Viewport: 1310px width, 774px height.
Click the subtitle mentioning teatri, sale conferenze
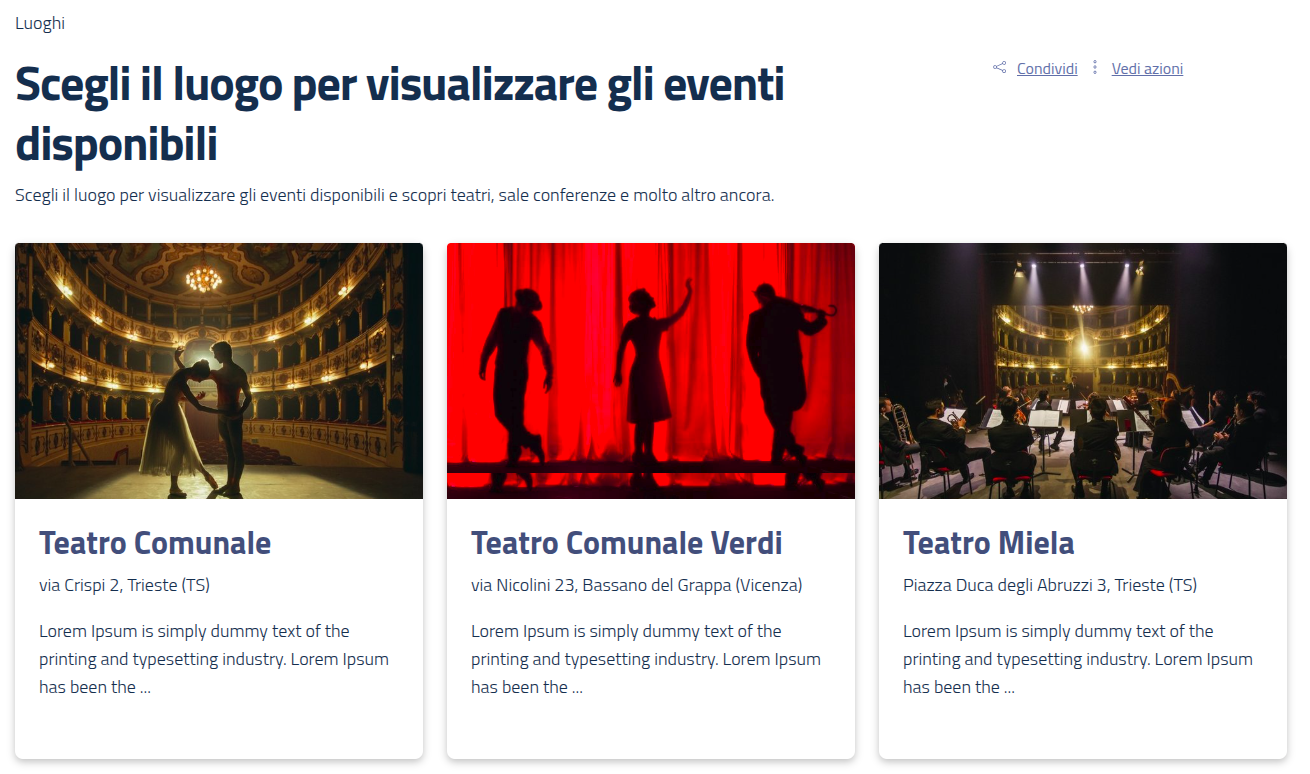(x=394, y=195)
